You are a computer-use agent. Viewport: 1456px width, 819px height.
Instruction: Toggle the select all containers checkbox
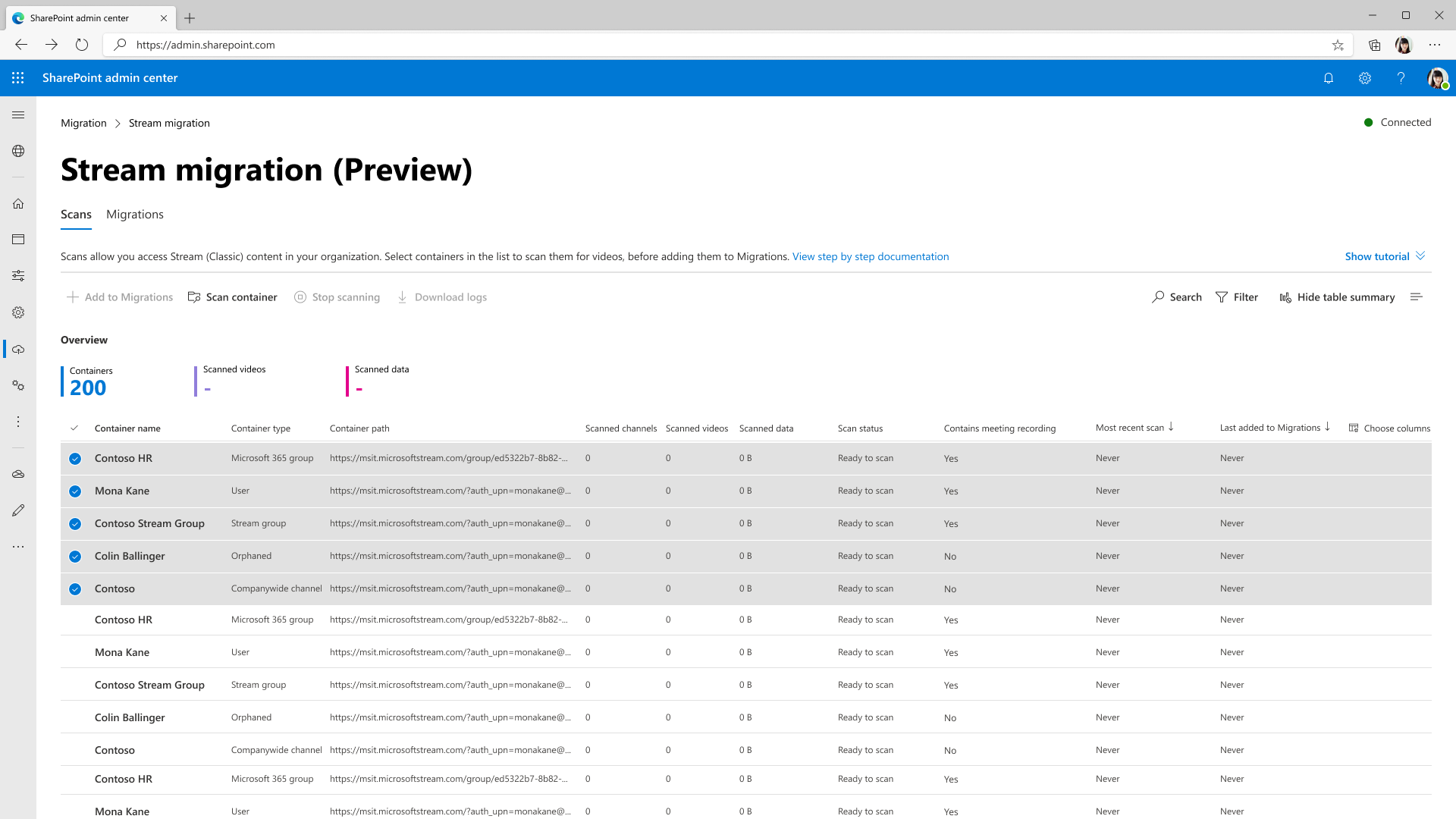75,428
